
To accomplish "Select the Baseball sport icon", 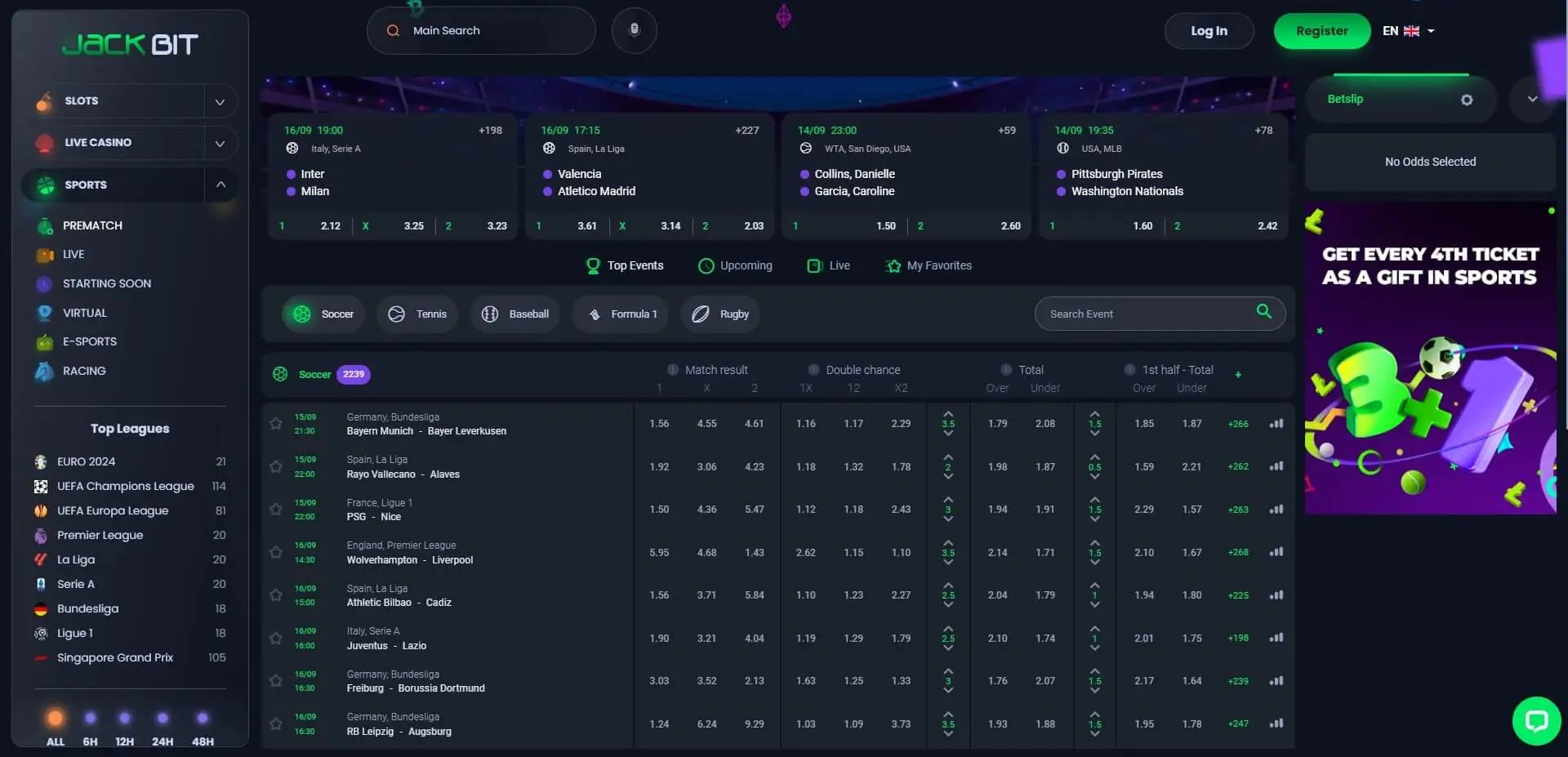I will (x=490, y=314).
